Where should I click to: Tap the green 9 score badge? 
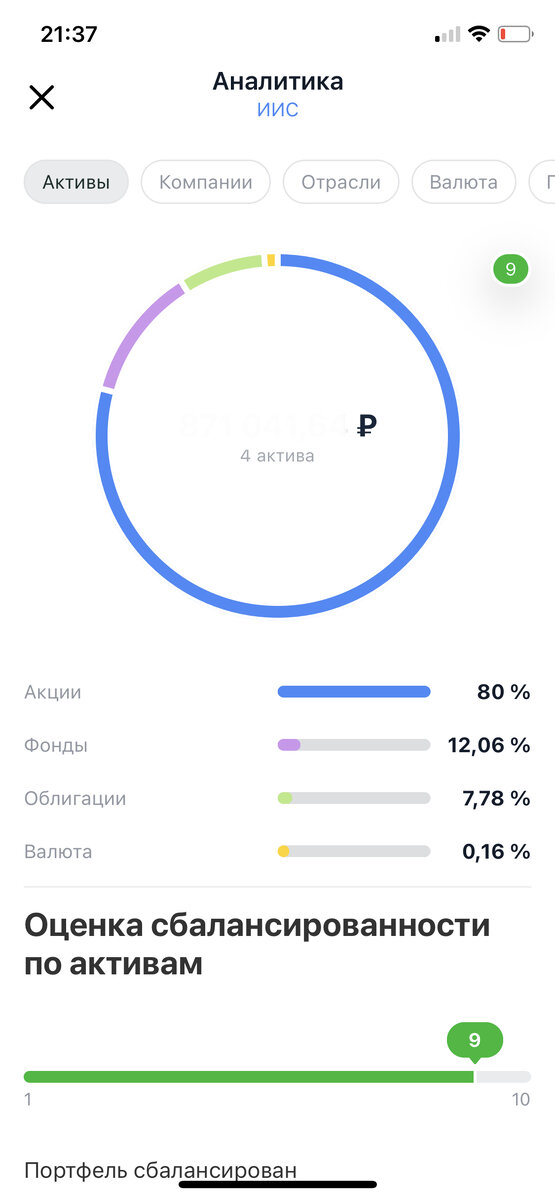point(510,269)
